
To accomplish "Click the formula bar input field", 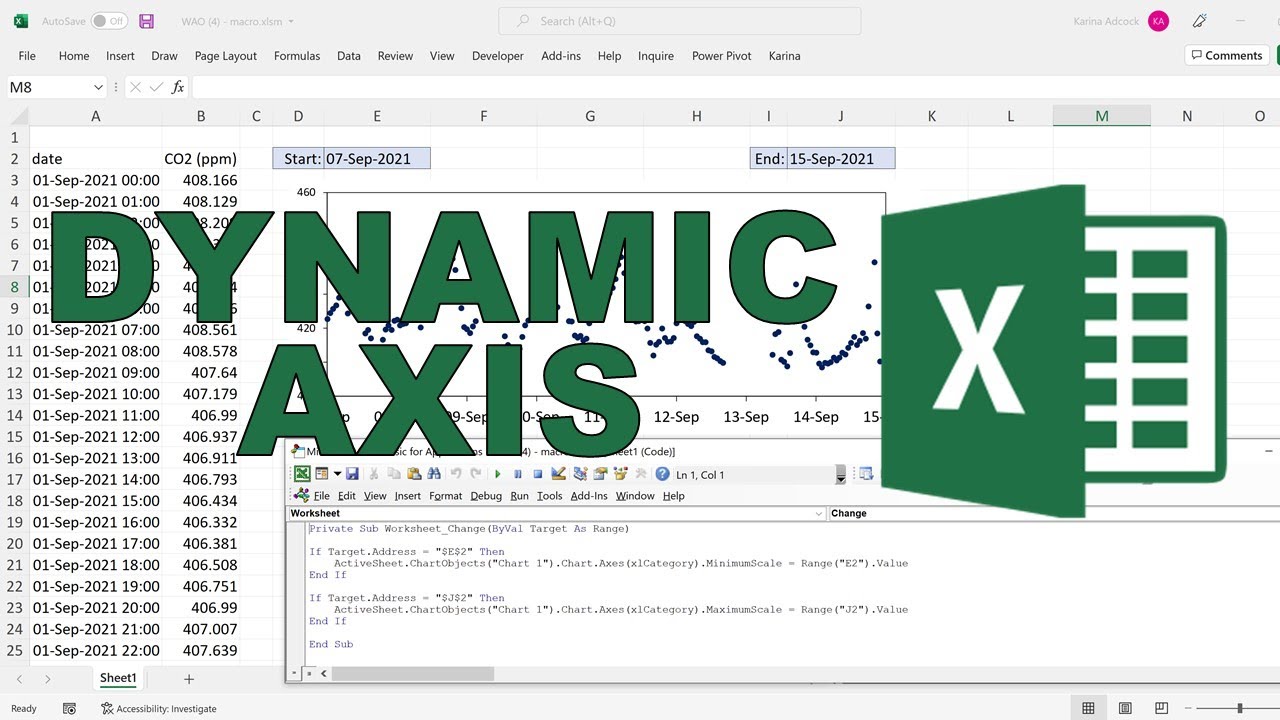I will click(x=735, y=87).
